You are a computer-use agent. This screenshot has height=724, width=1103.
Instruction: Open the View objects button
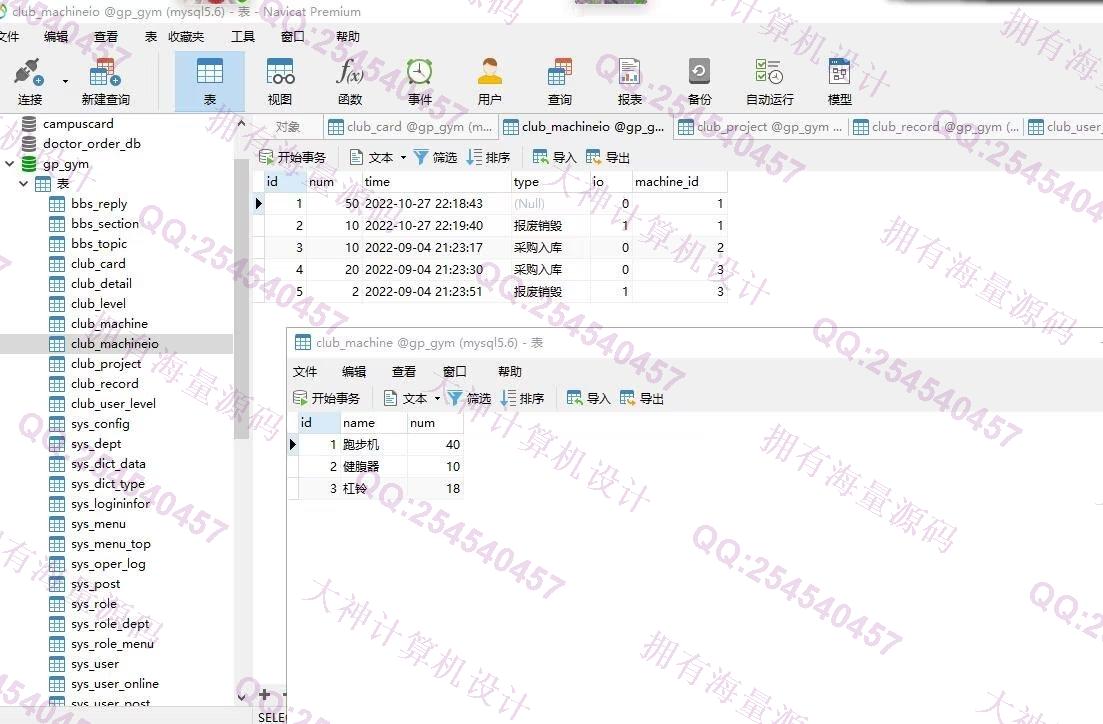coord(279,82)
